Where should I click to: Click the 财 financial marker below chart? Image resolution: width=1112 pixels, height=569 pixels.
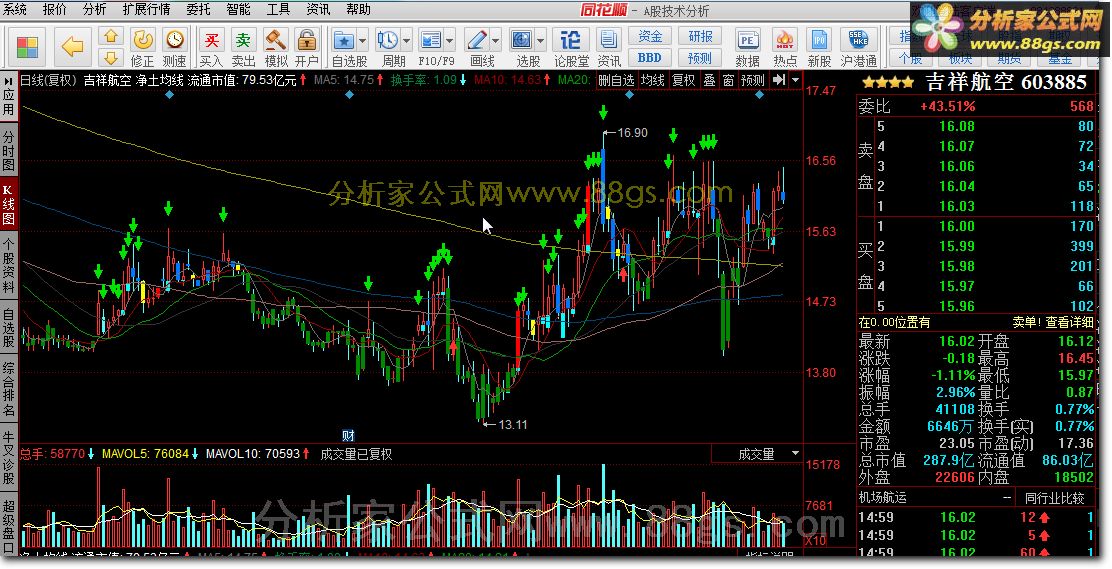click(x=348, y=435)
